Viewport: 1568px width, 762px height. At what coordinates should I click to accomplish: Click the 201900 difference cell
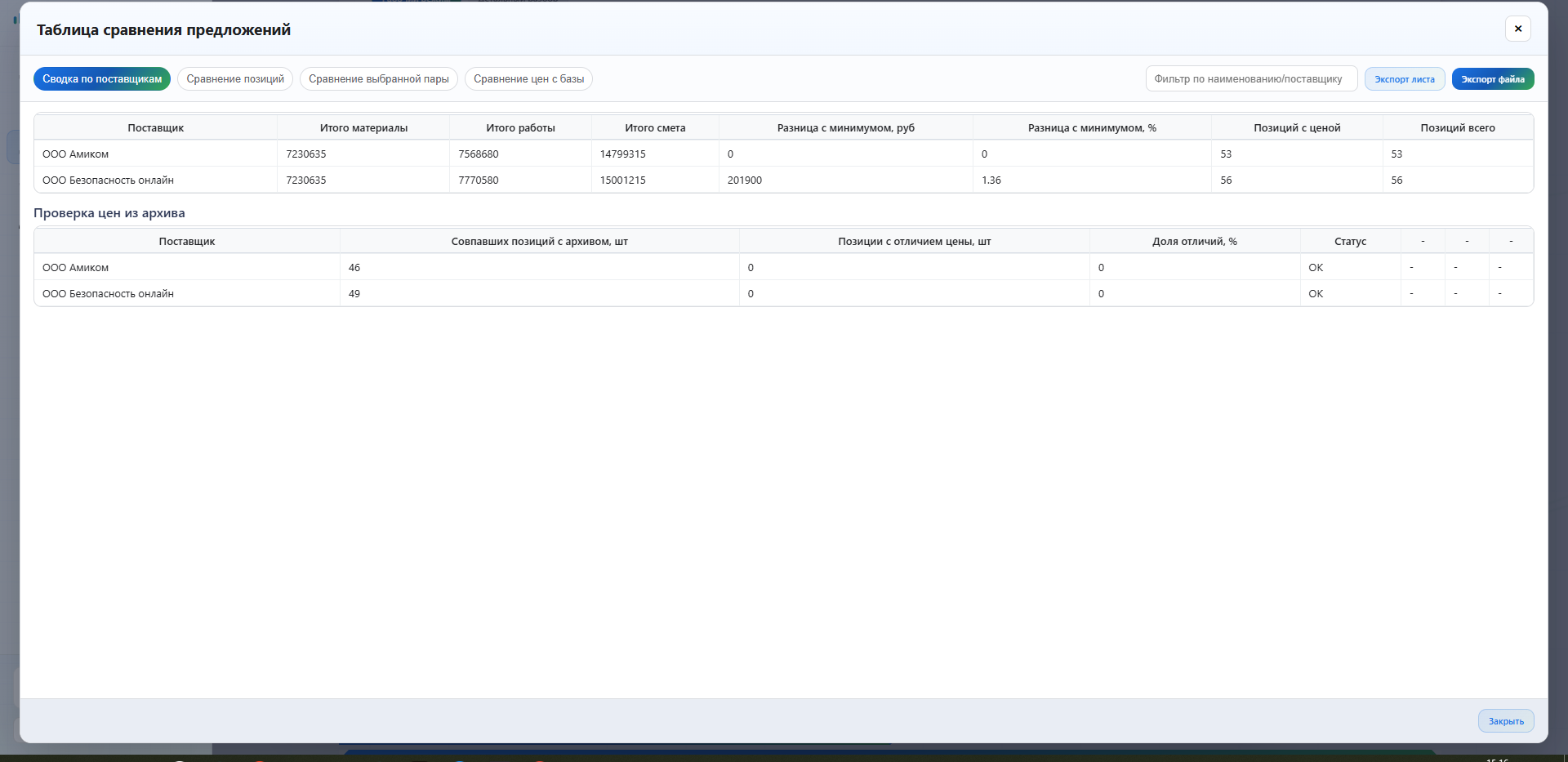pyautogui.click(x=846, y=180)
